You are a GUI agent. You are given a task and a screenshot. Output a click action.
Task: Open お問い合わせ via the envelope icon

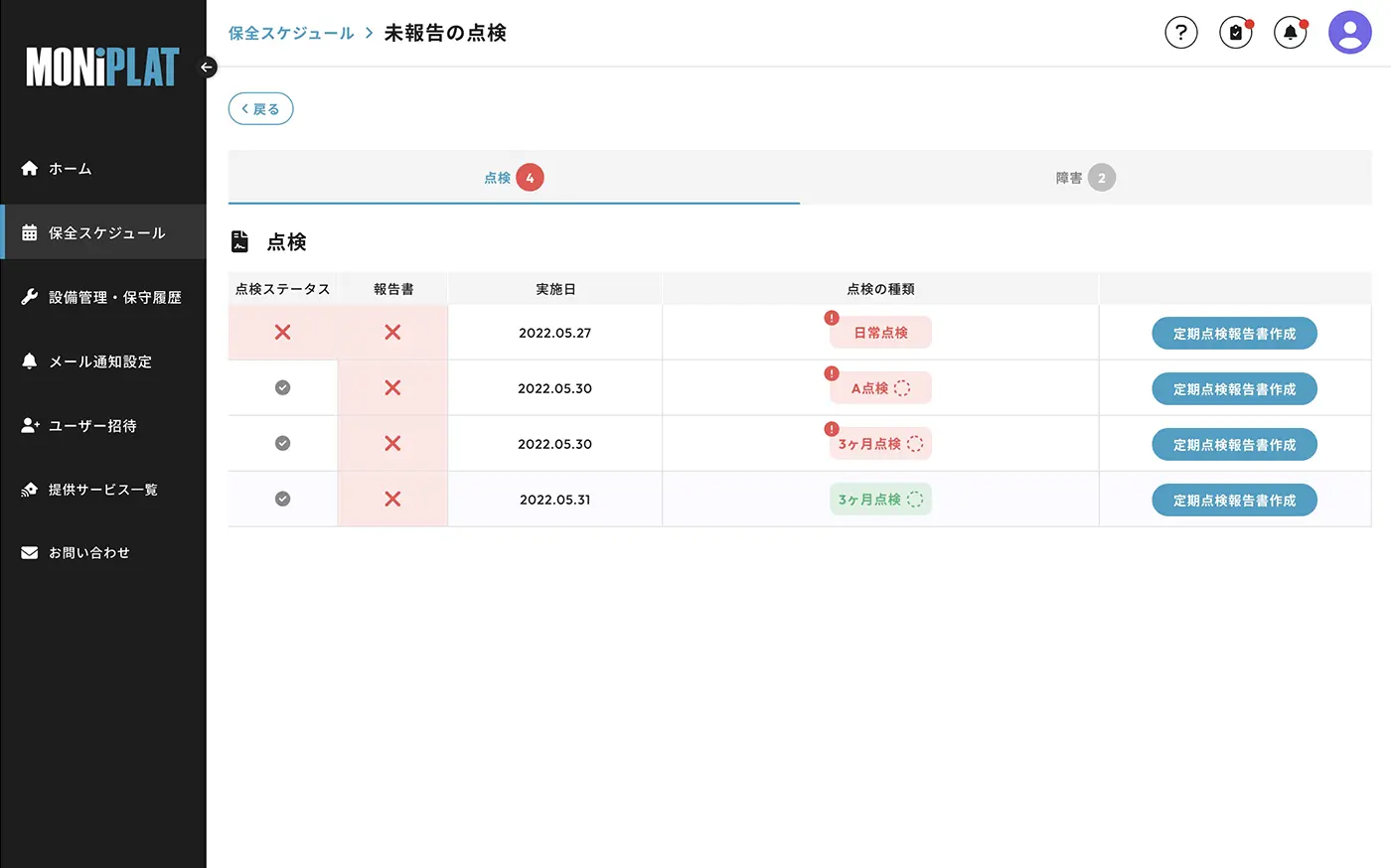click(x=29, y=552)
